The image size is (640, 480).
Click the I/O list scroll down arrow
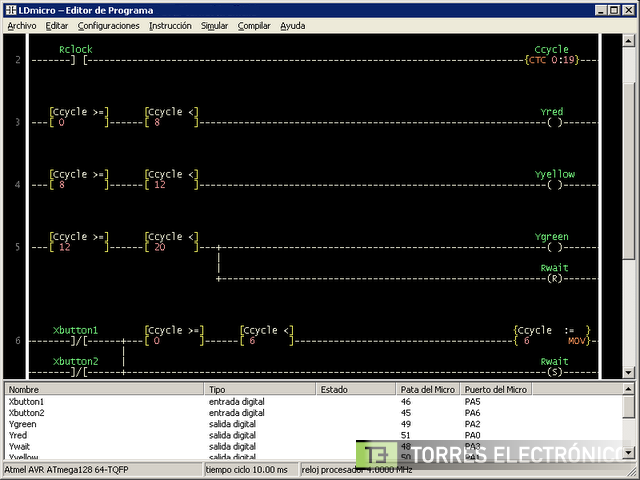click(629, 452)
